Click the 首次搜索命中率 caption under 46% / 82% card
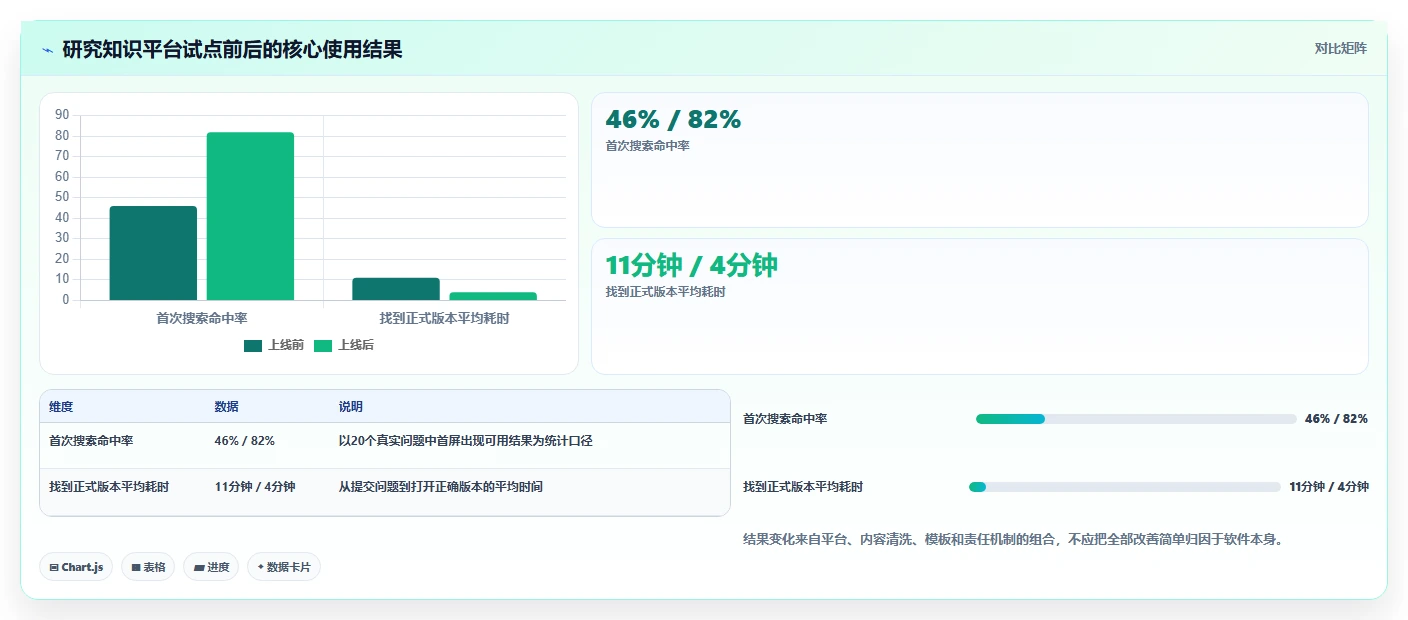 coord(647,146)
